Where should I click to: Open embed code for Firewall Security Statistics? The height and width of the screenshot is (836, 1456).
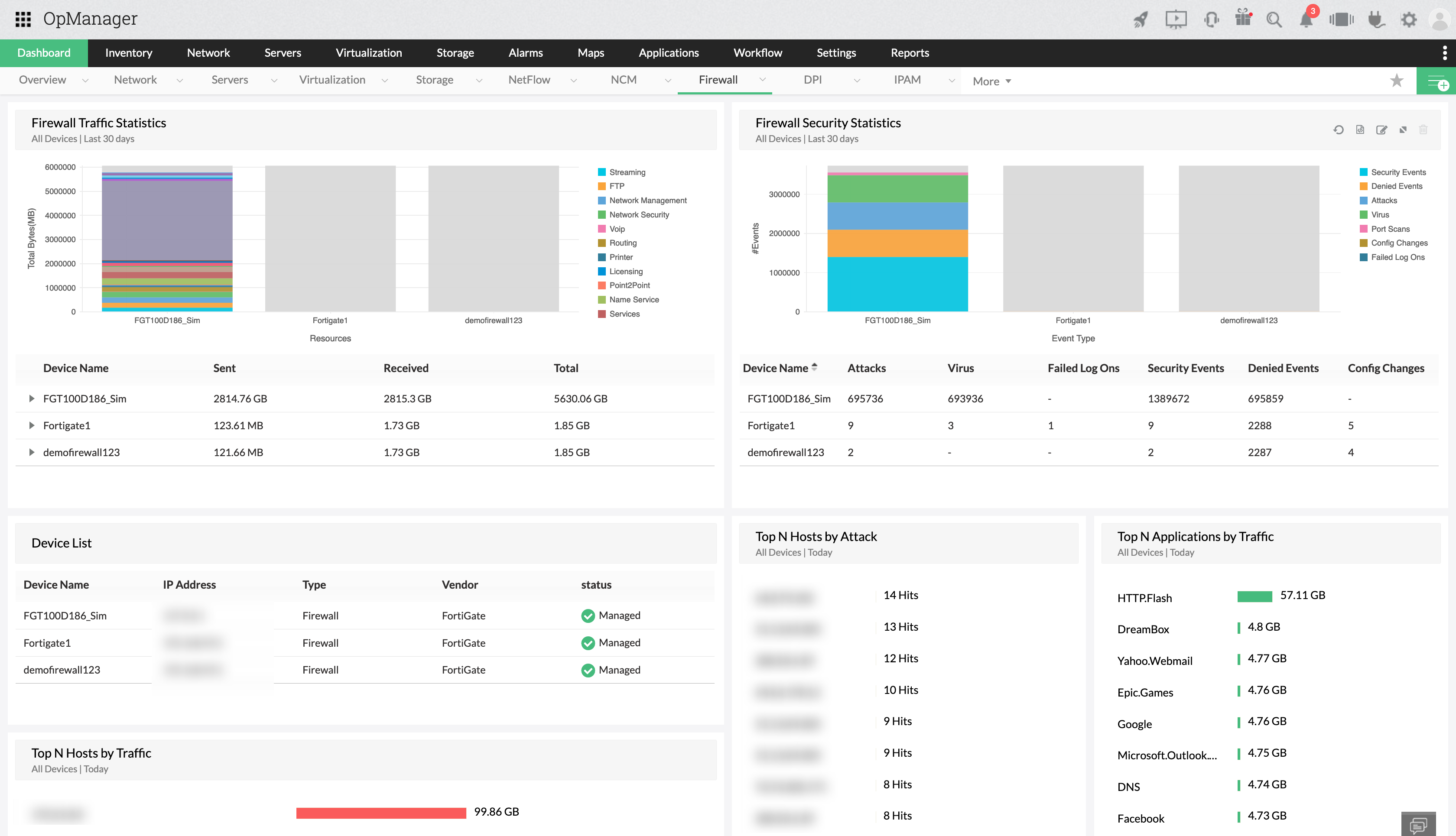tap(1359, 130)
